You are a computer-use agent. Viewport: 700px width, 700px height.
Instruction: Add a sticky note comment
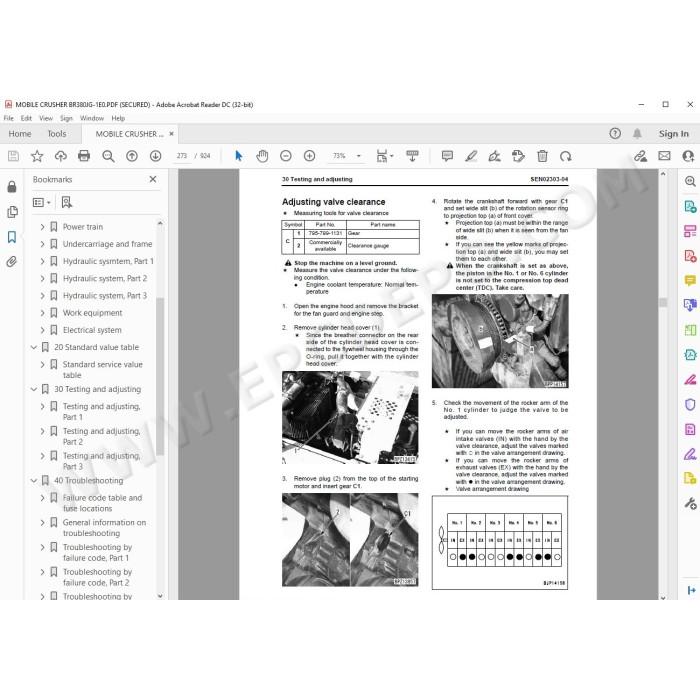pyautogui.click(x=447, y=156)
